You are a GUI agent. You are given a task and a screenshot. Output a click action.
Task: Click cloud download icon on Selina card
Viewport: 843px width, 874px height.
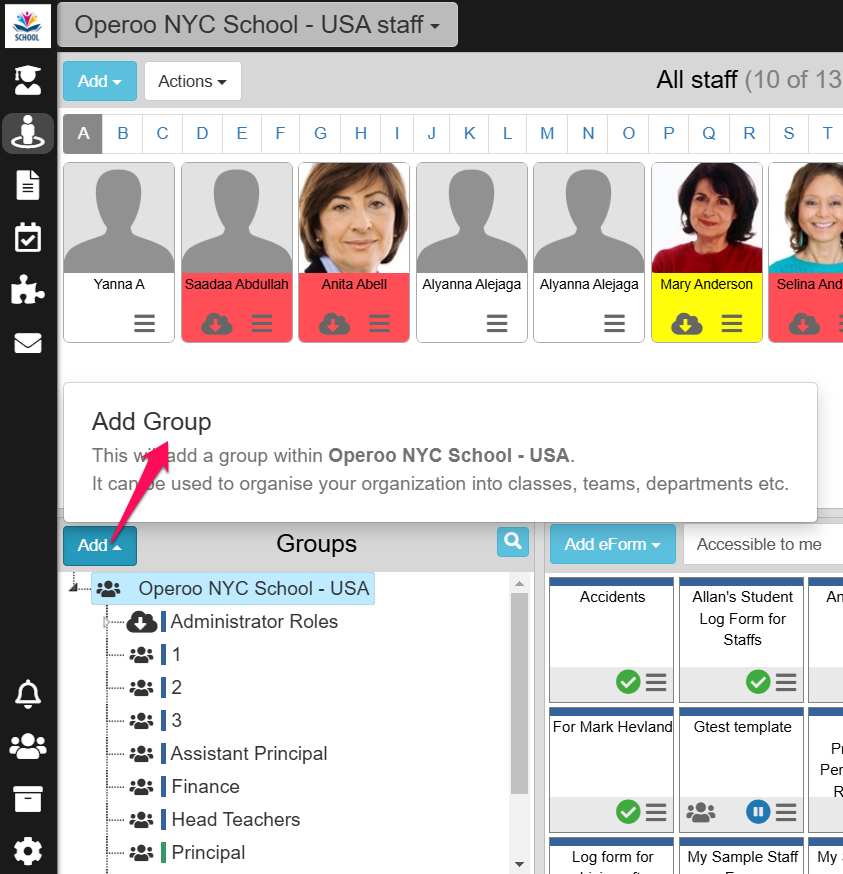[x=804, y=323]
